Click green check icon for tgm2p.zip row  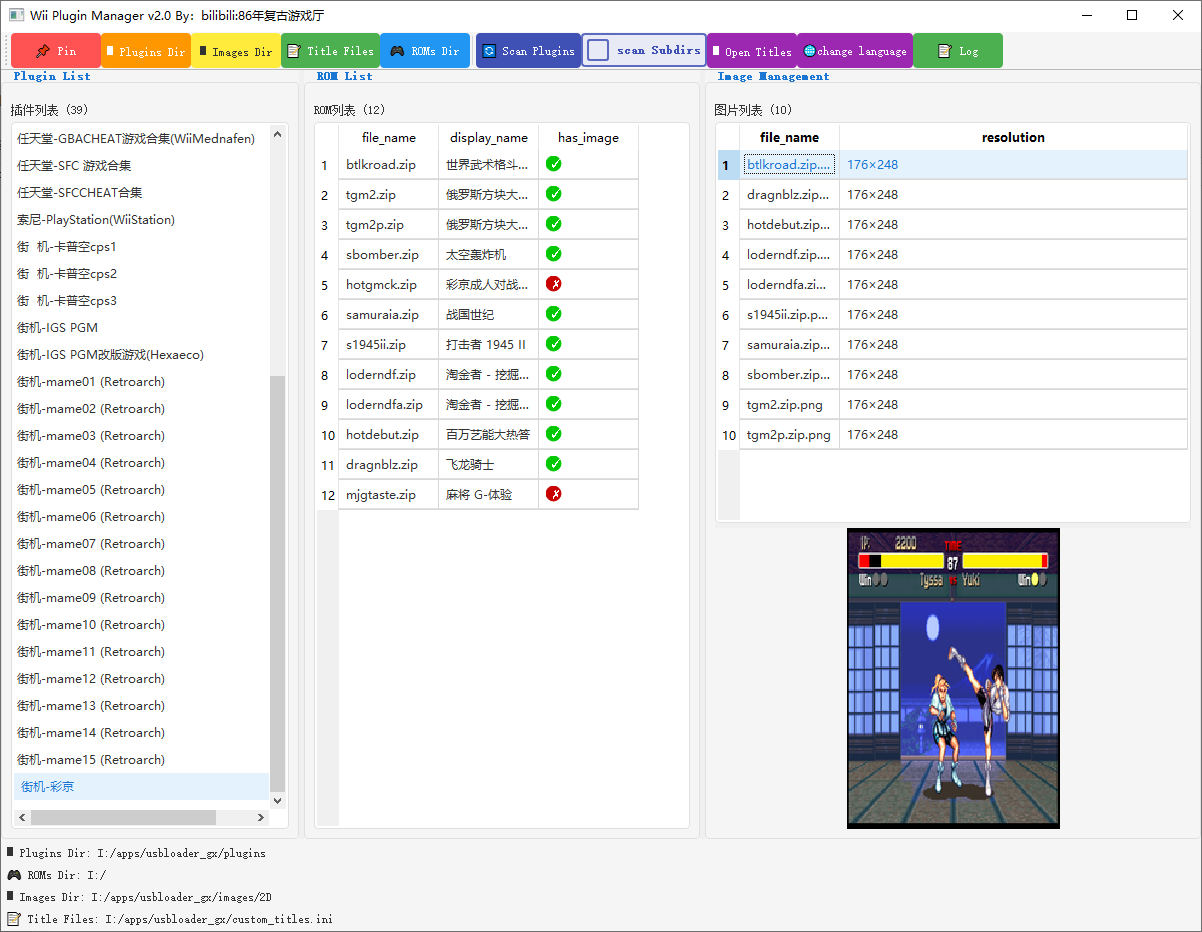(x=554, y=224)
